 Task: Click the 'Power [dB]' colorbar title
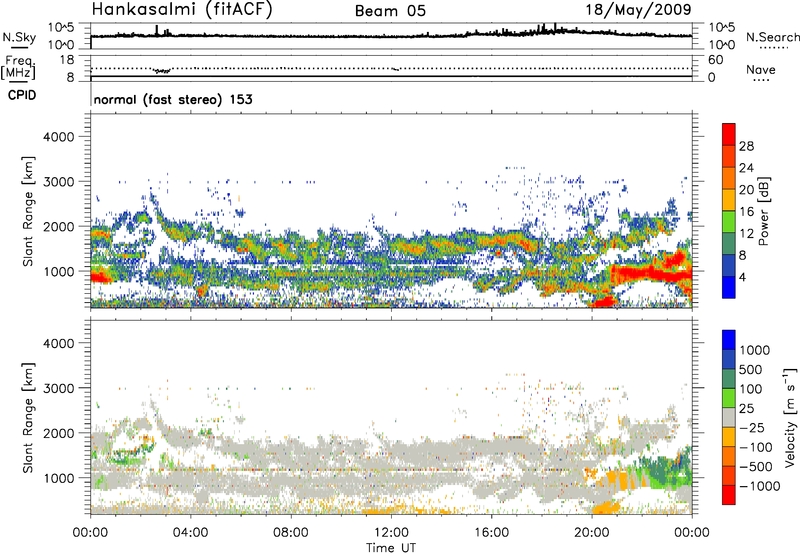764,211
